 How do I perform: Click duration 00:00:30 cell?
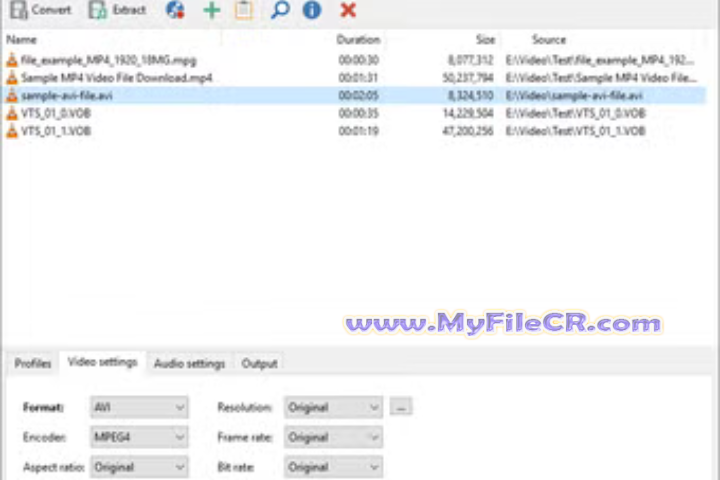359,60
